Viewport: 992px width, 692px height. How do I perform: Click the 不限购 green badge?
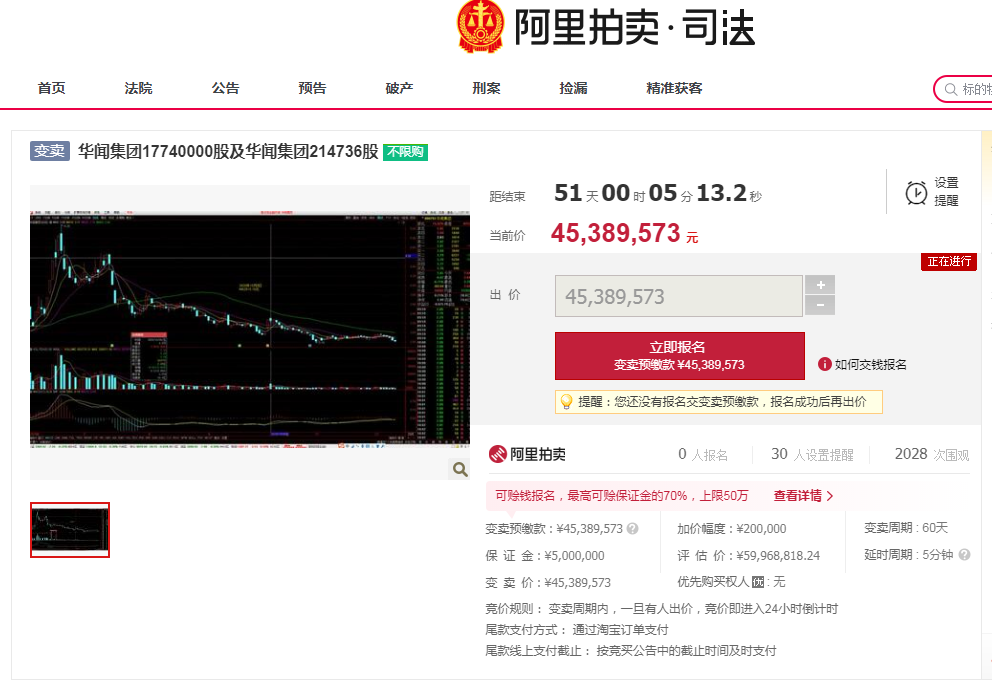[406, 152]
